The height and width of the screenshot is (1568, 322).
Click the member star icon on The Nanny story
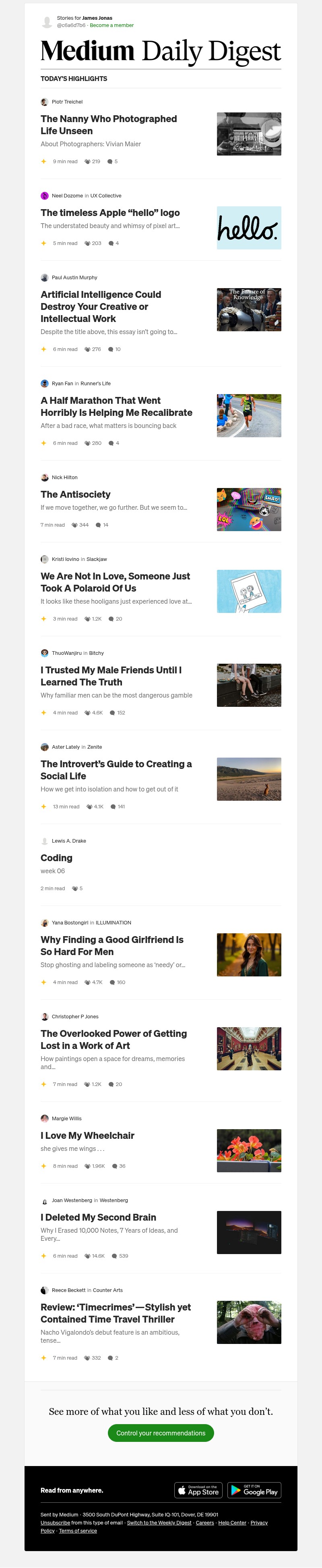click(x=44, y=161)
